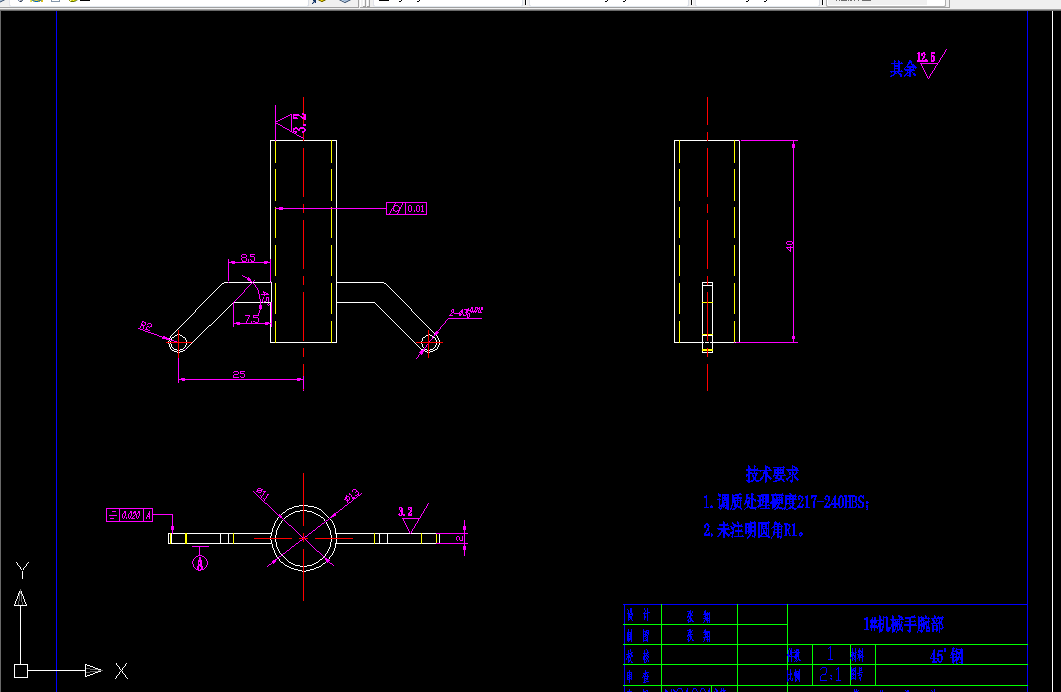1061x692 pixels.
Task: Select the 3.2 roughness above the plate view
Action: (x=405, y=512)
